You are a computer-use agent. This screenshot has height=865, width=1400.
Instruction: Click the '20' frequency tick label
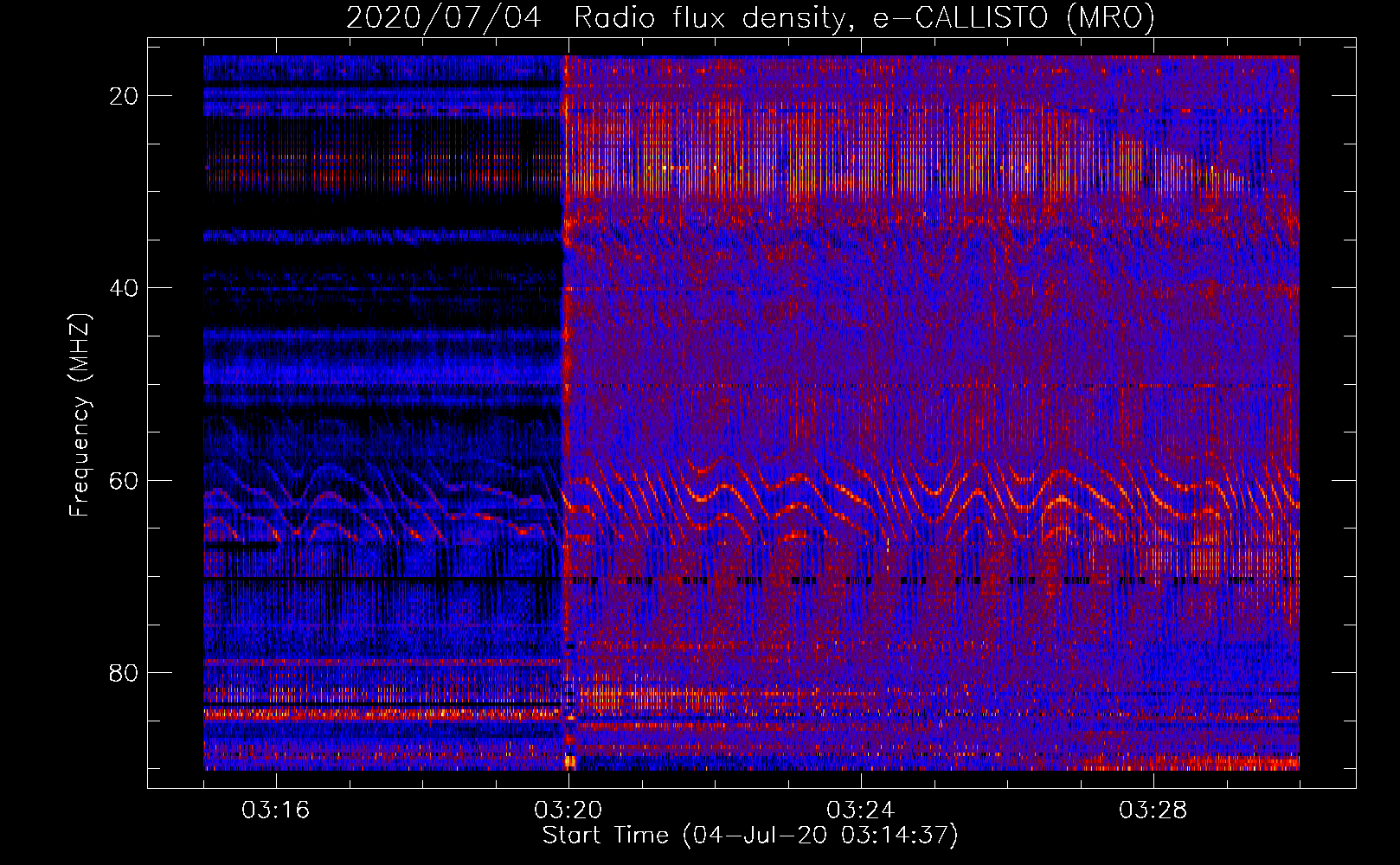125,96
